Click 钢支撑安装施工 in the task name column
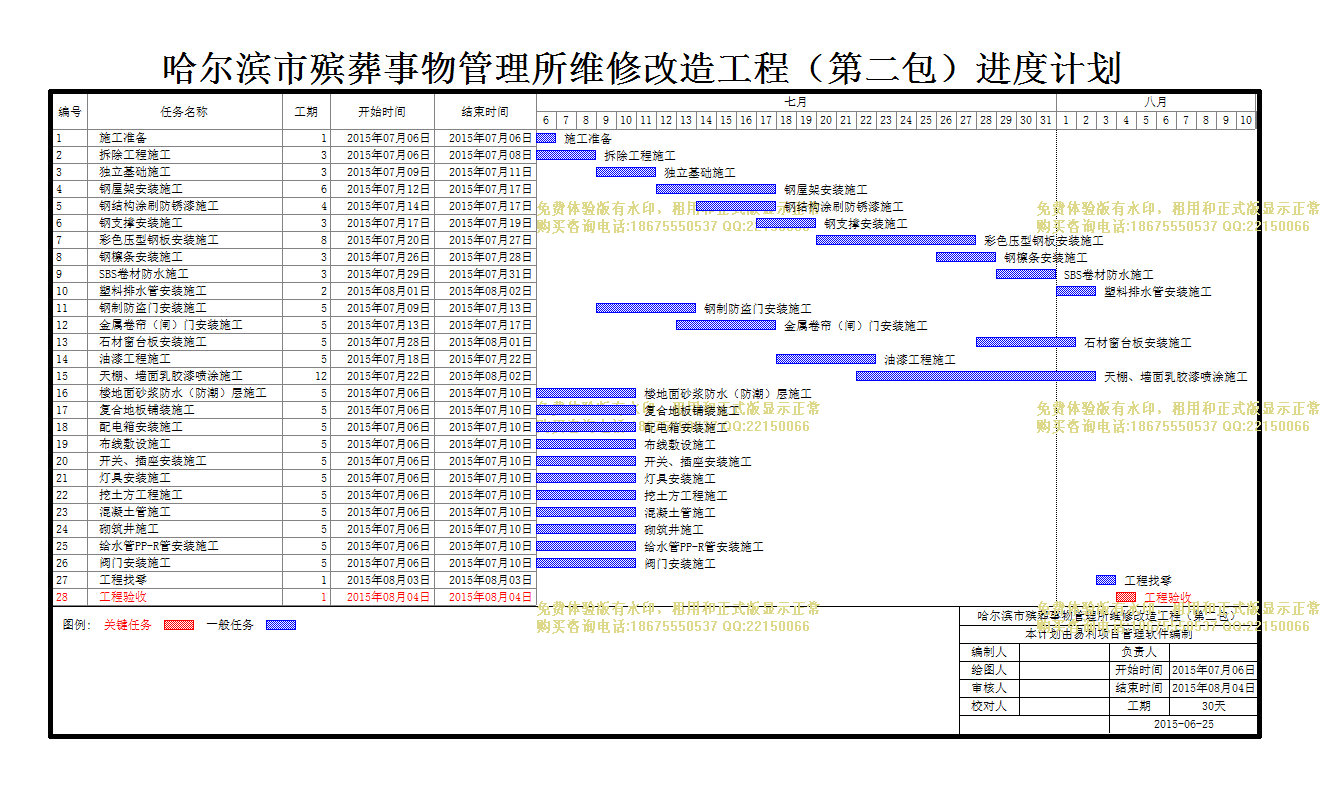The width and height of the screenshot is (1320, 785). tap(141, 223)
